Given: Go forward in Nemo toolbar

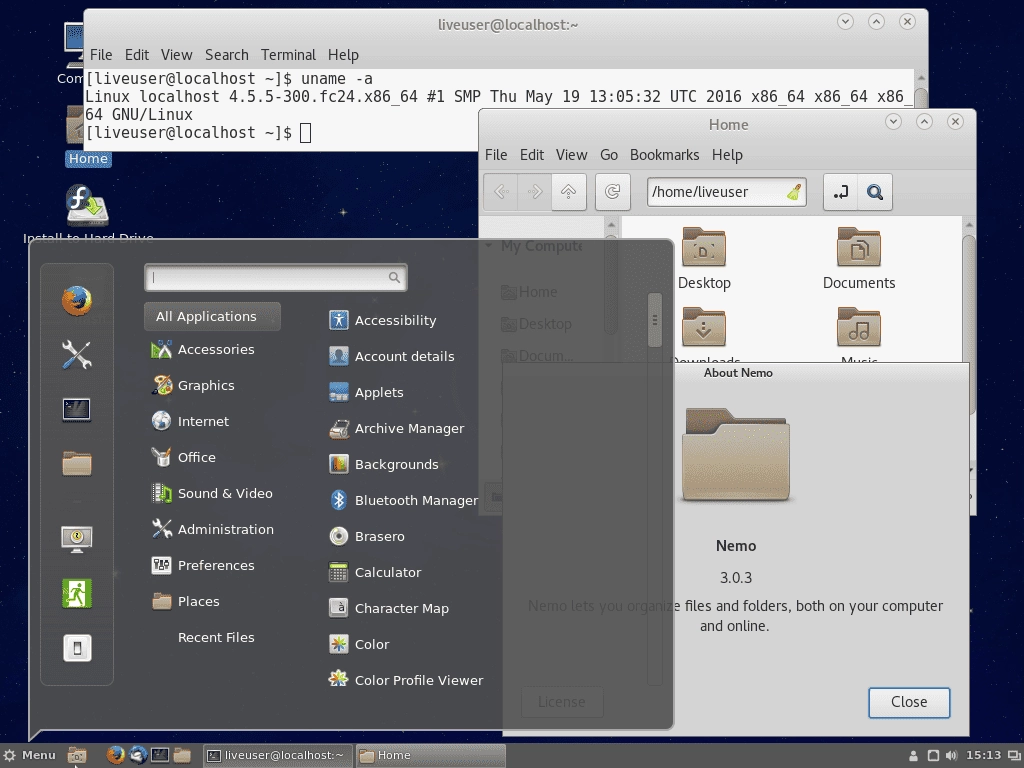Looking at the screenshot, I should click(x=535, y=192).
